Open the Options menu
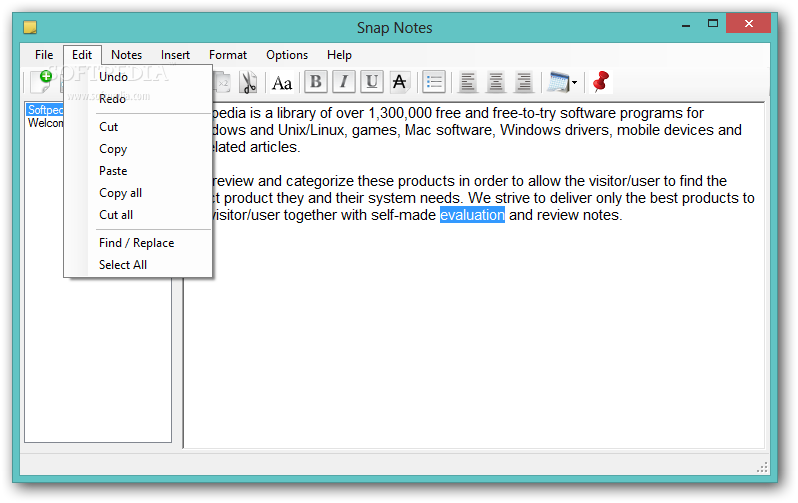798x503 pixels. pyautogui.click(x=287, y=55)
